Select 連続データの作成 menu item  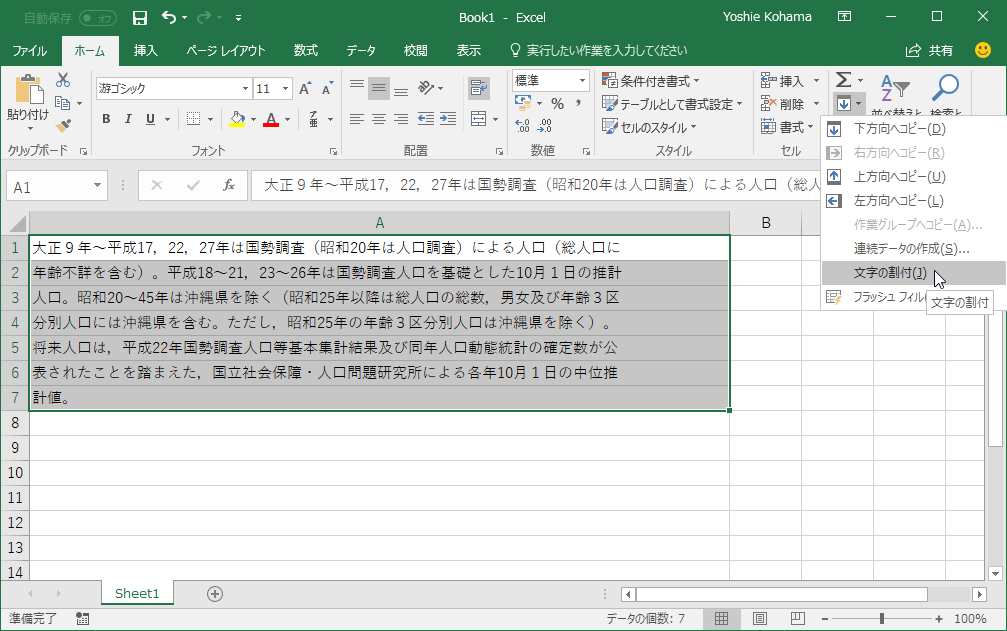[911, 248]
